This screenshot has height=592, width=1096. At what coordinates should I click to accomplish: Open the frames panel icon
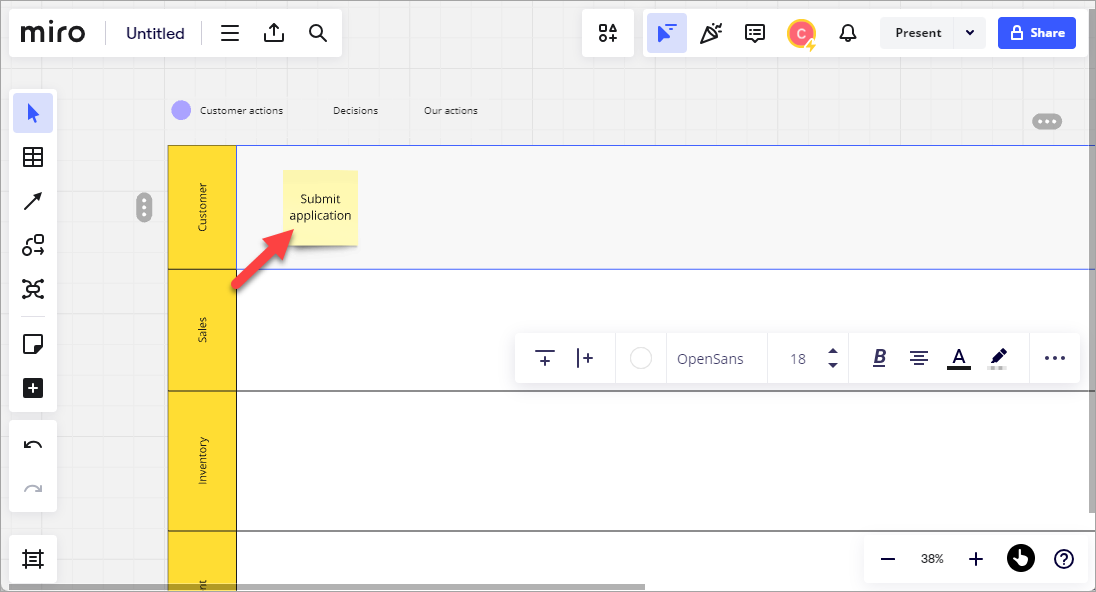[33, 559]
